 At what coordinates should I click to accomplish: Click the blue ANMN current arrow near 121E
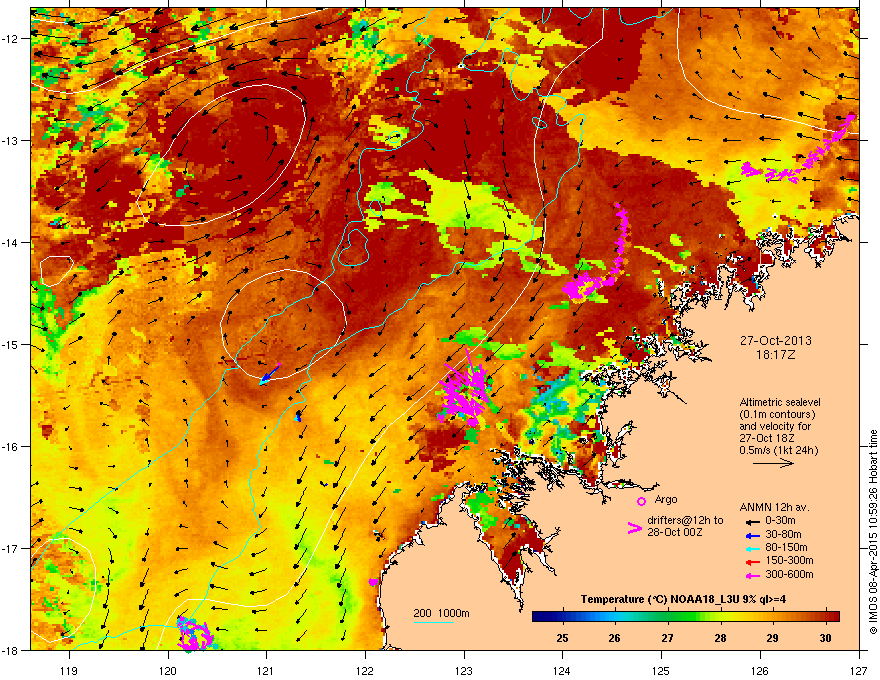(270, 374)
